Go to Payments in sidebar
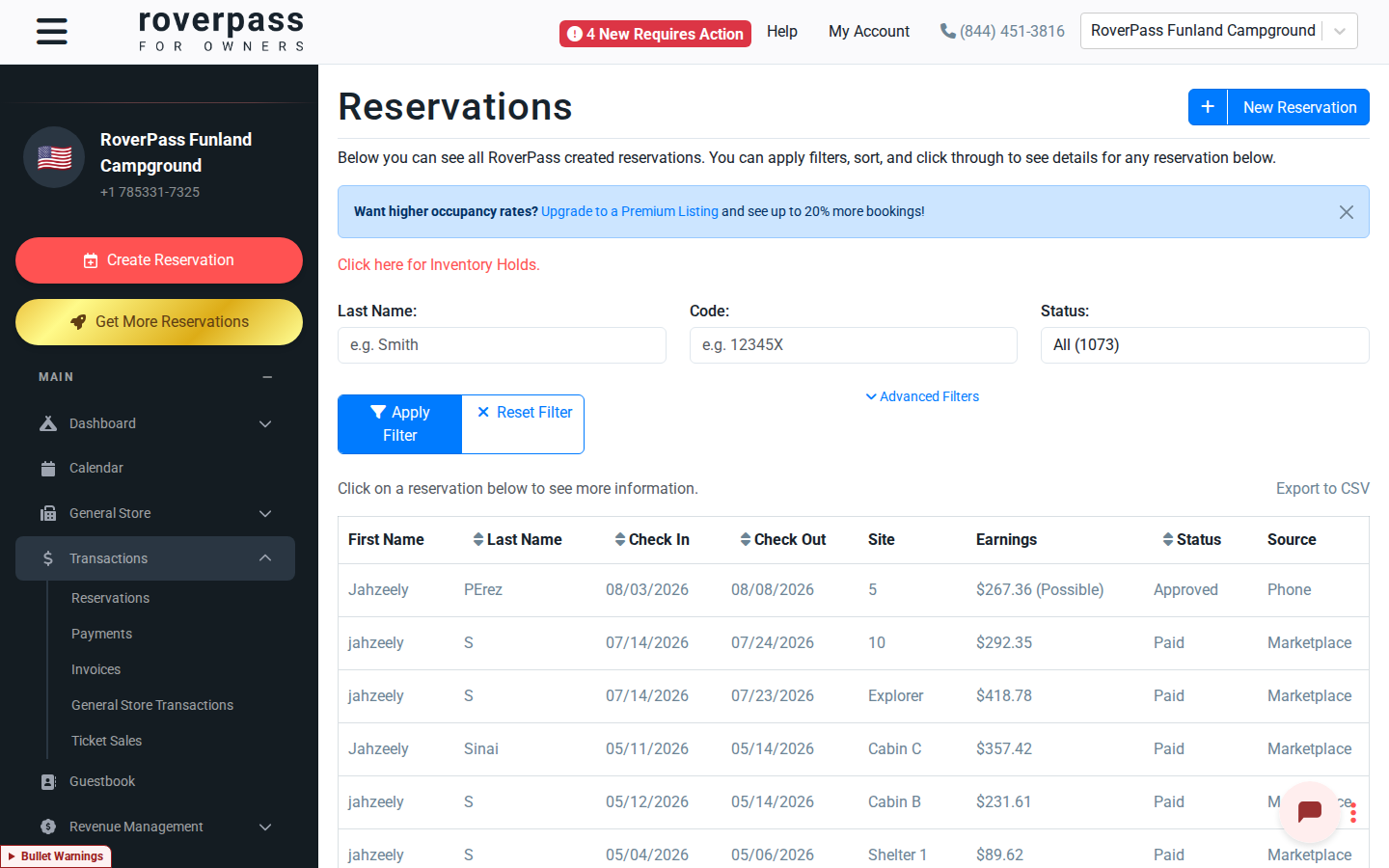Screen dimensions: 1389x868 click(x=101, y=634)
